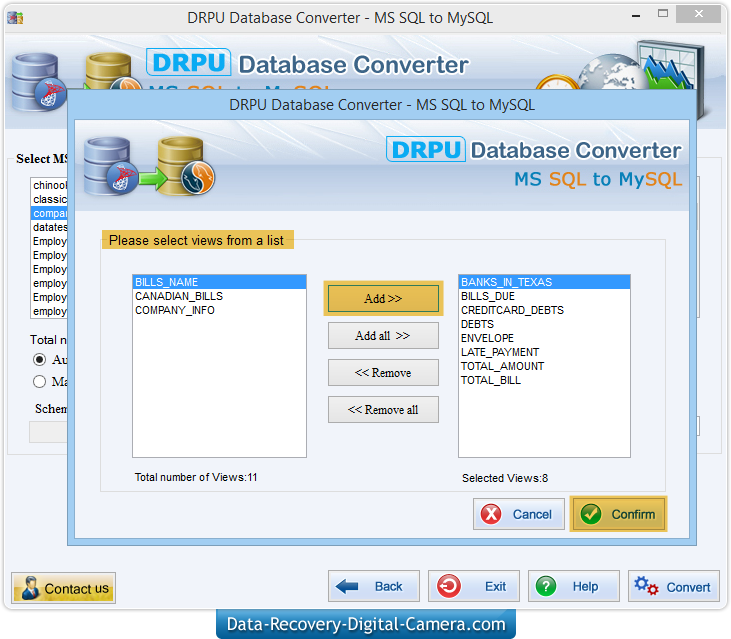The image size is (731, 639).
Task: Go Back in the main window
Action: (x=374, y=586)
